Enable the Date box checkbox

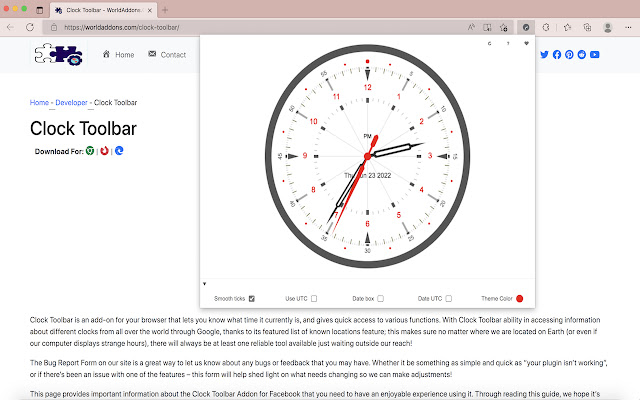tap(380, 298)
